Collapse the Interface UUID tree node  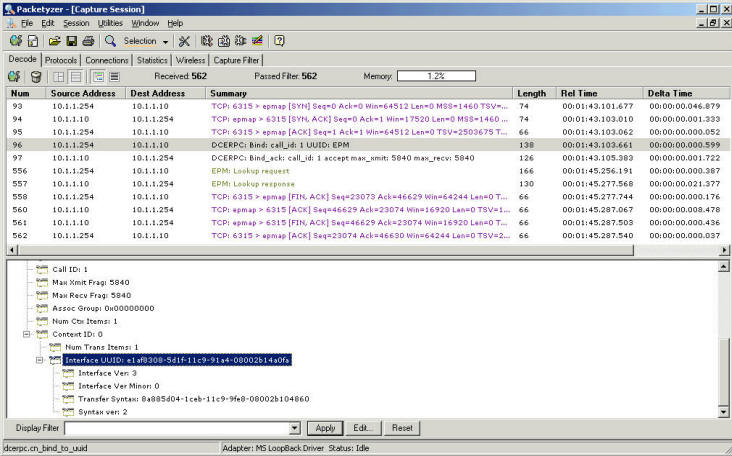click(40, 360)
